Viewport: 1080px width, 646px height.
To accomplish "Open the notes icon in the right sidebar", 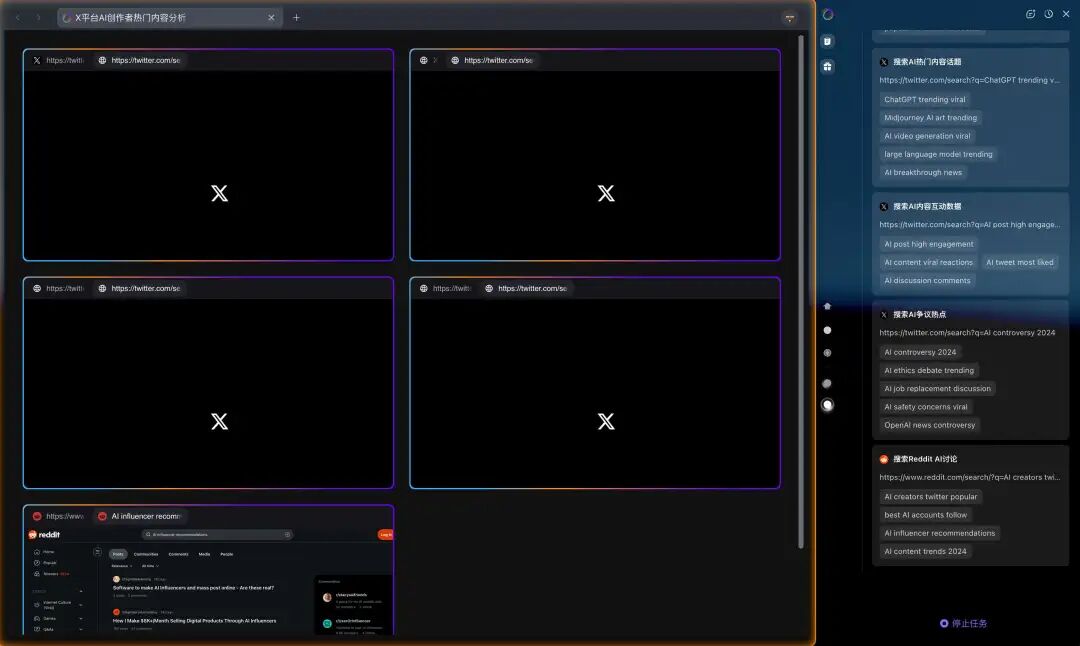I will 827,41.
